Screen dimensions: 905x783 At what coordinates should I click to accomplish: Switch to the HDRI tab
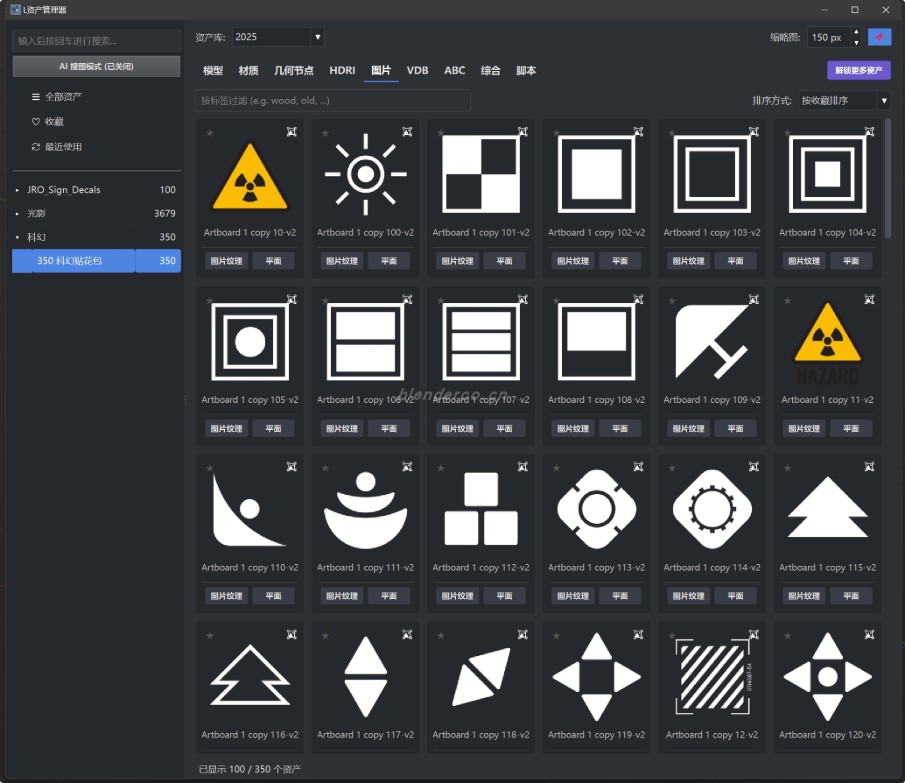[342, 70]
